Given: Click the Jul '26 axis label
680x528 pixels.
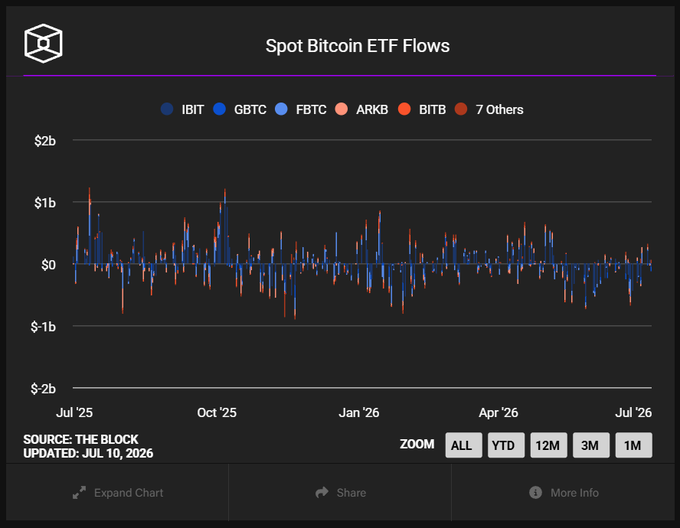Looking at the screenshot, I should (633, 412).
